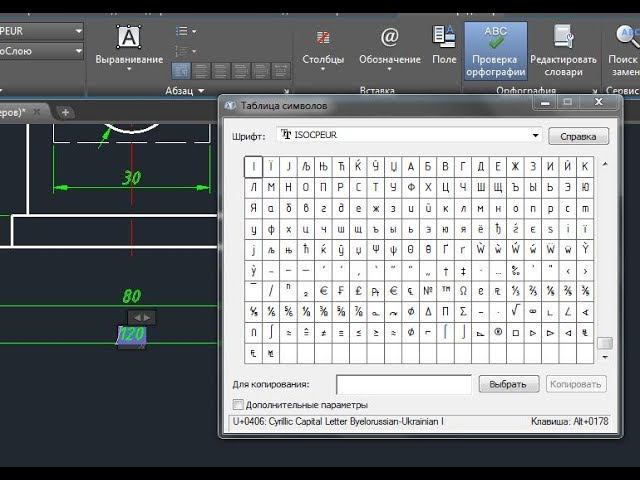Image resolution: width=640 pixels, height=480 pixels.
Task: Enable Дополнительные параметры checkbox
Action: 238,404
